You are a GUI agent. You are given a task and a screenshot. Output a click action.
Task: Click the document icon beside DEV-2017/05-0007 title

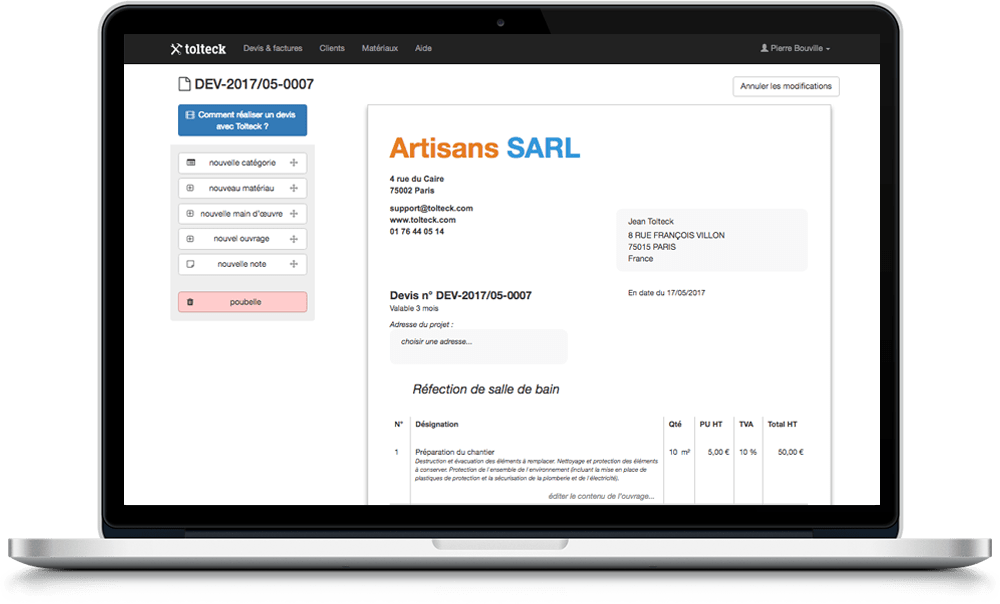pos(182,85)
